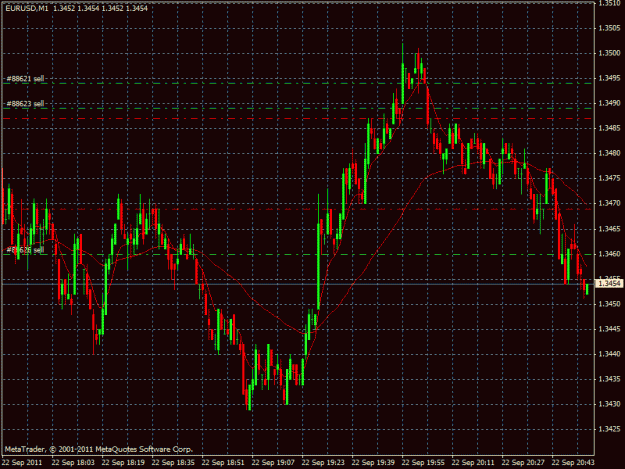Click the 22 Sep 19:07 time label

273,463
